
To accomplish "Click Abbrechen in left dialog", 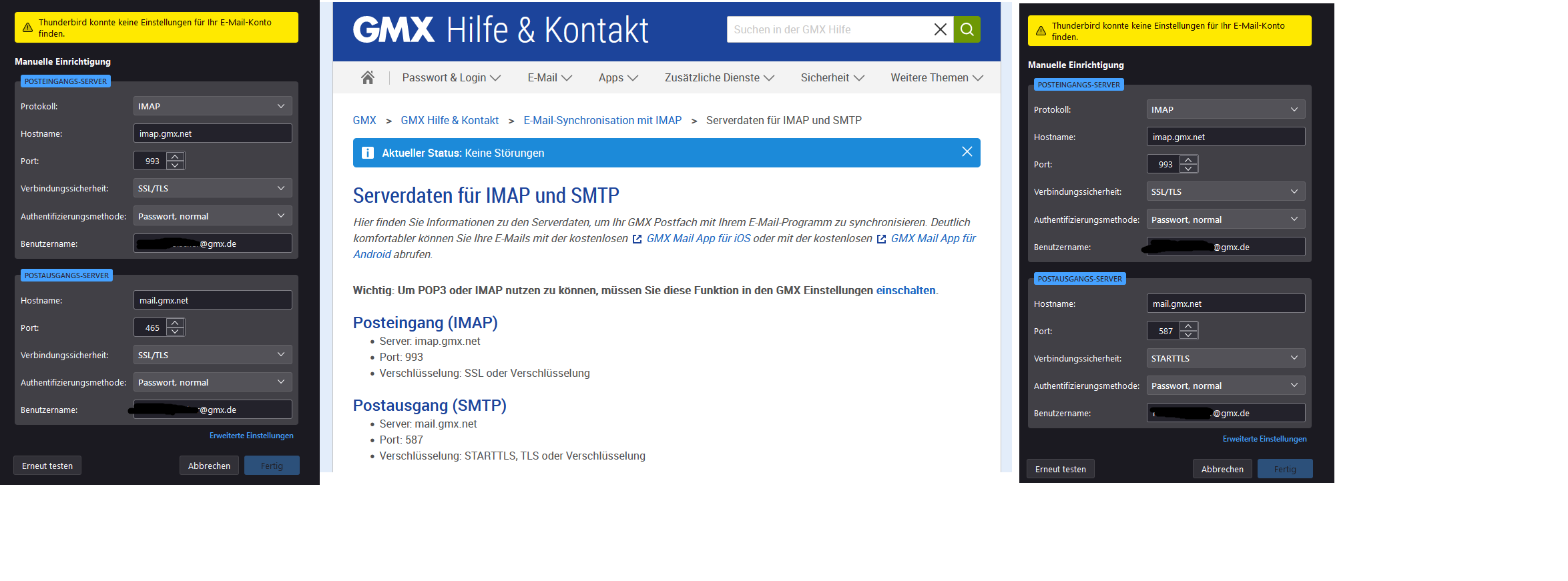I will pyautogui.click(x=209, y=466).
